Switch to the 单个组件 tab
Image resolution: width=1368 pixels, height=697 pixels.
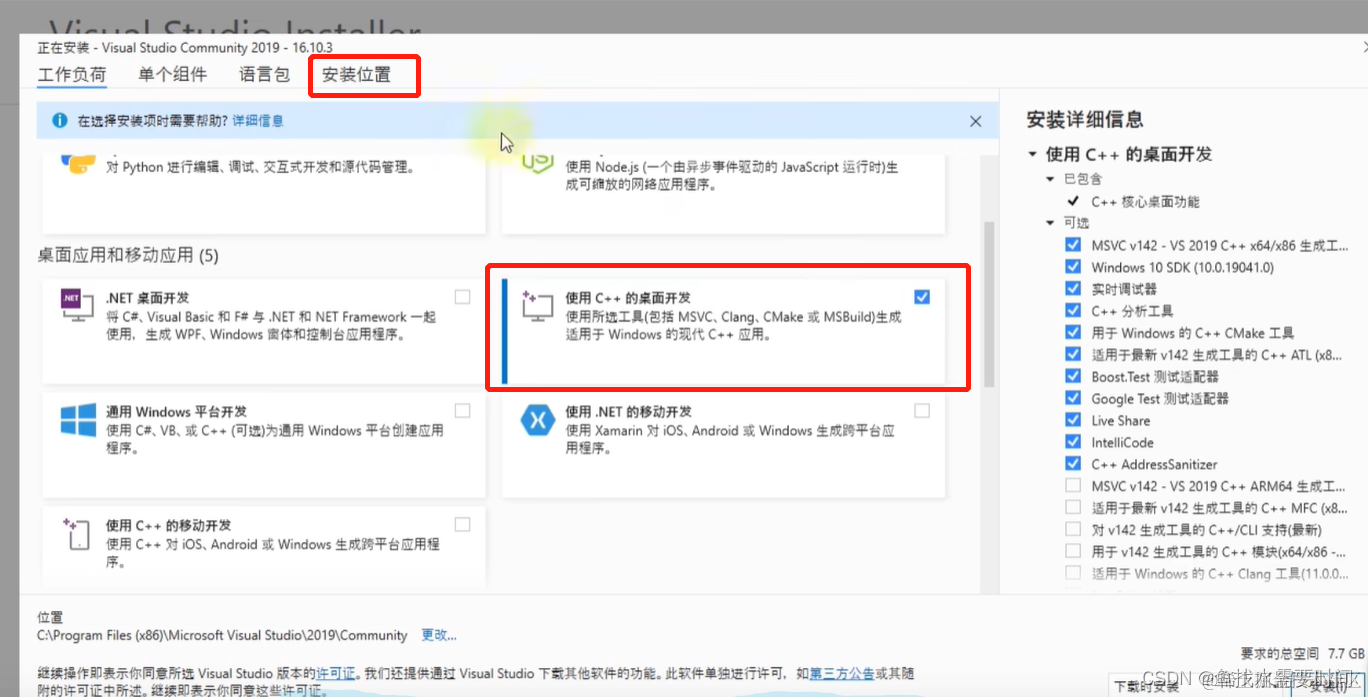pyautogui.click(x=171, y=74)
